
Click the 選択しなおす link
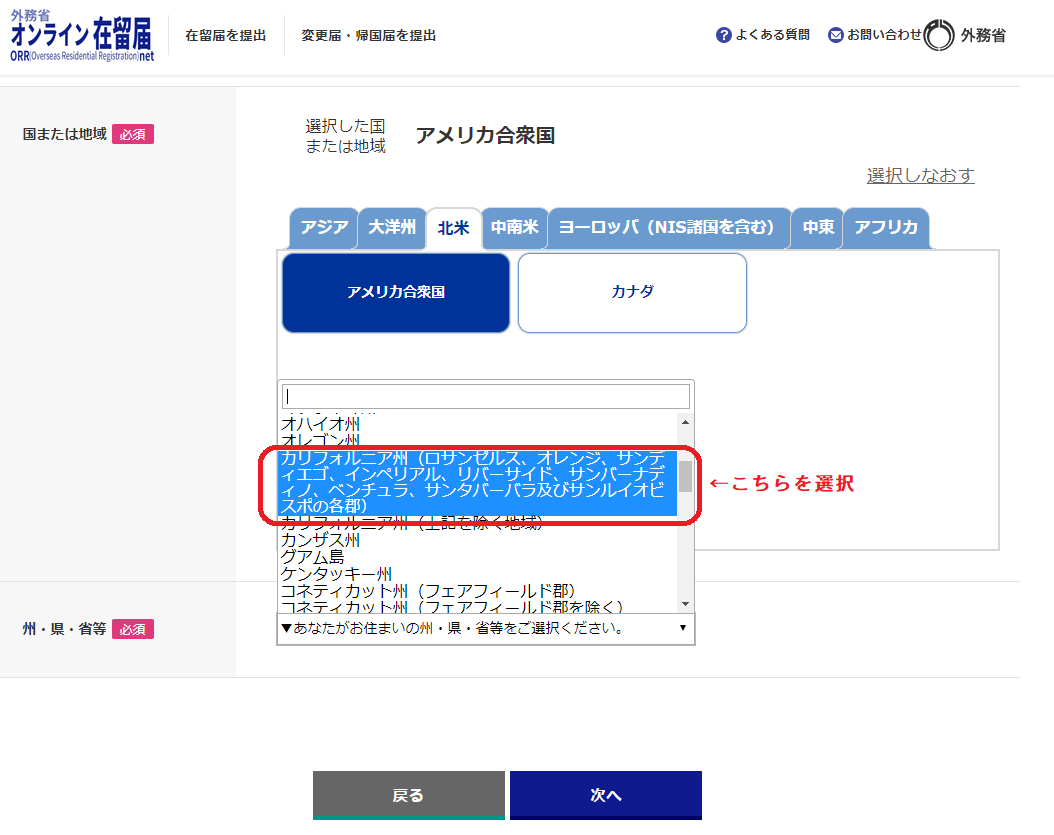[x=920, y=176]
